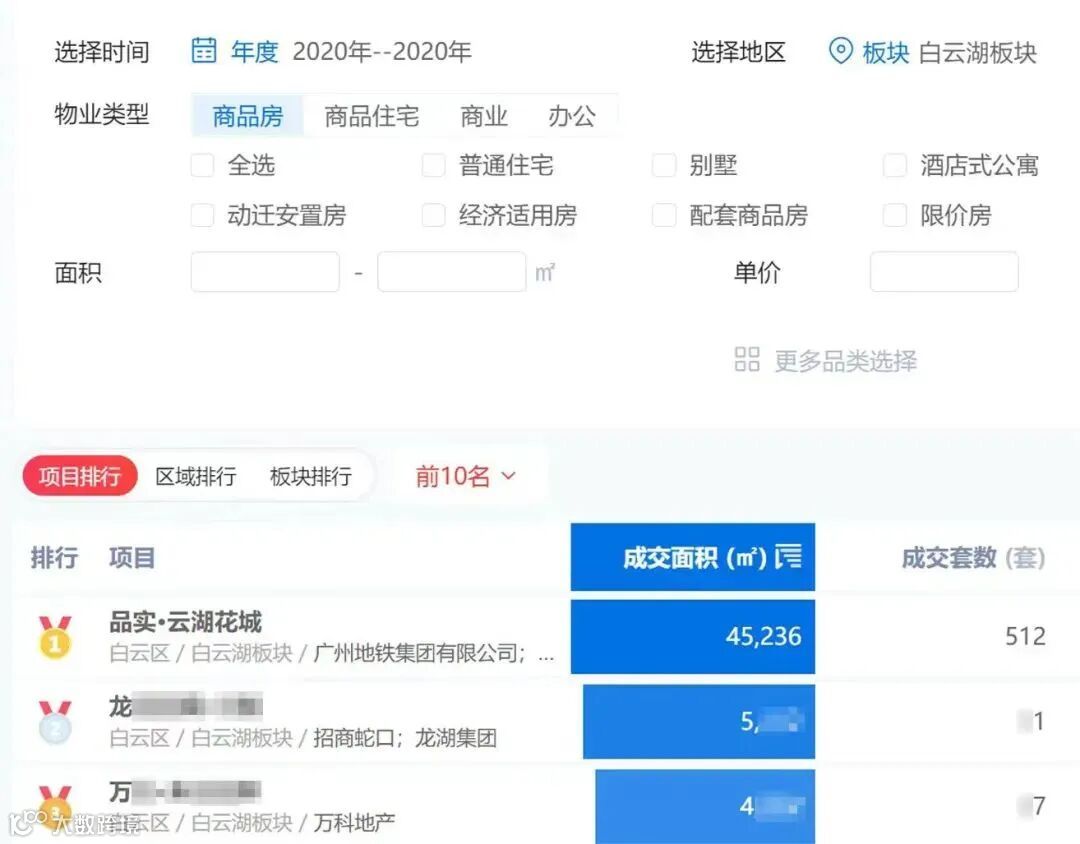Click 更多品类选择 link
The width and height of the screenshot is (1080, 844).
pyautogui.click(x=846, y=360)
